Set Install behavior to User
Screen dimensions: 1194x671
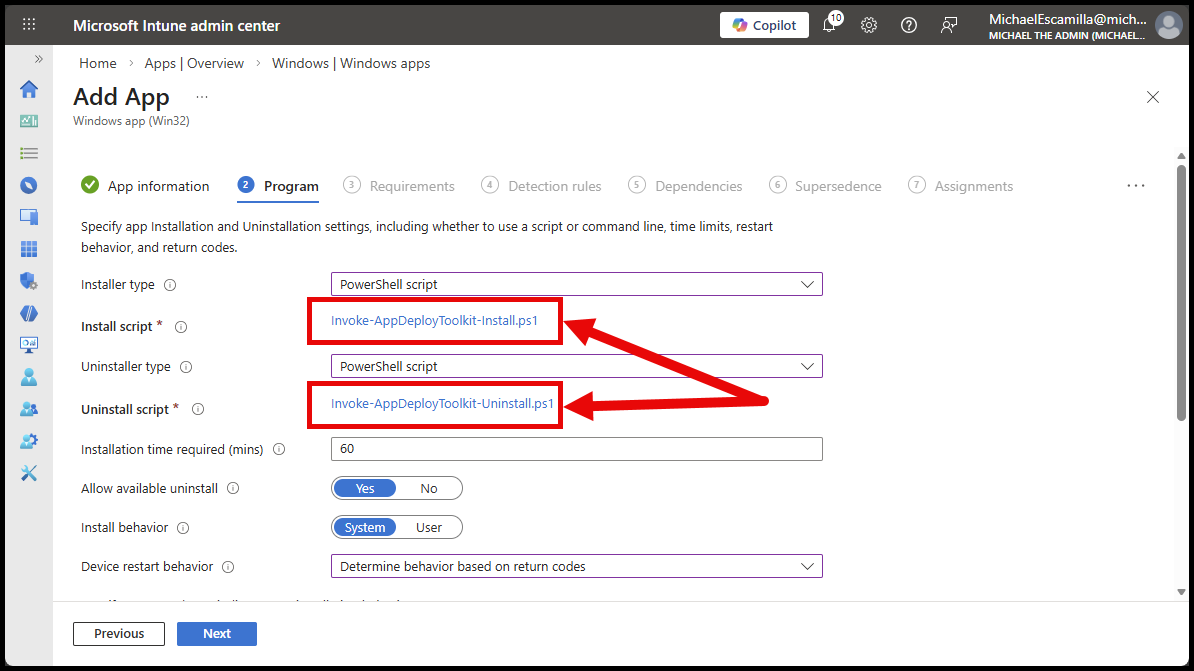[429, 527]
